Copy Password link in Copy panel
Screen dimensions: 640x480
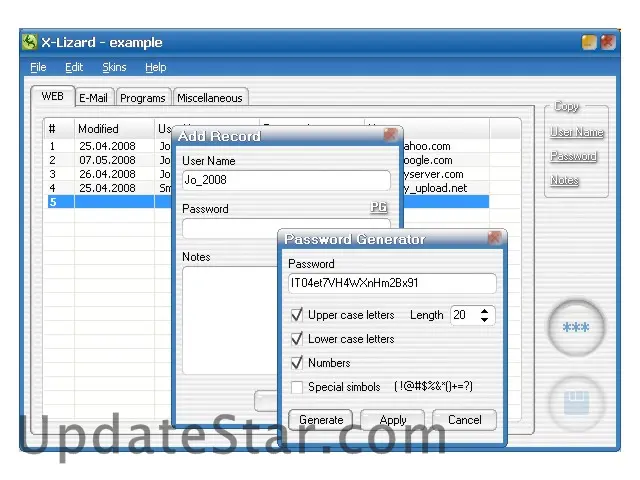(573, 156)
